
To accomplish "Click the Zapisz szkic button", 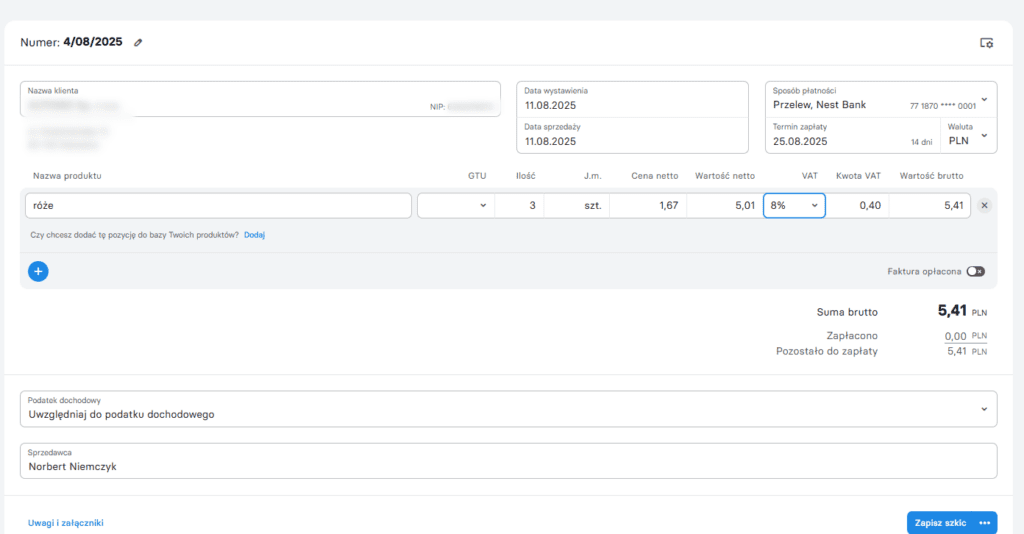I will pos(940,523).
